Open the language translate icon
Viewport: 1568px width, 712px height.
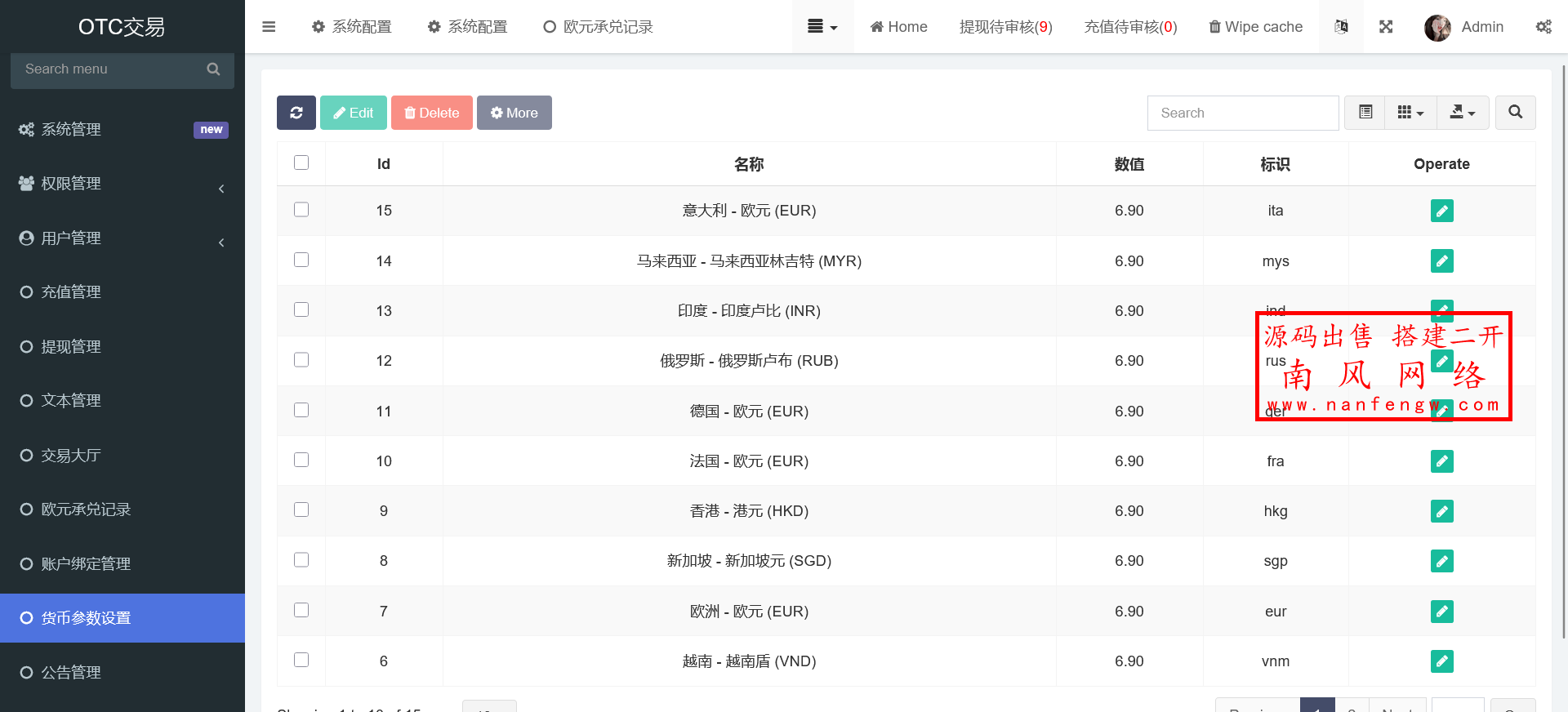click(1341, 27)
